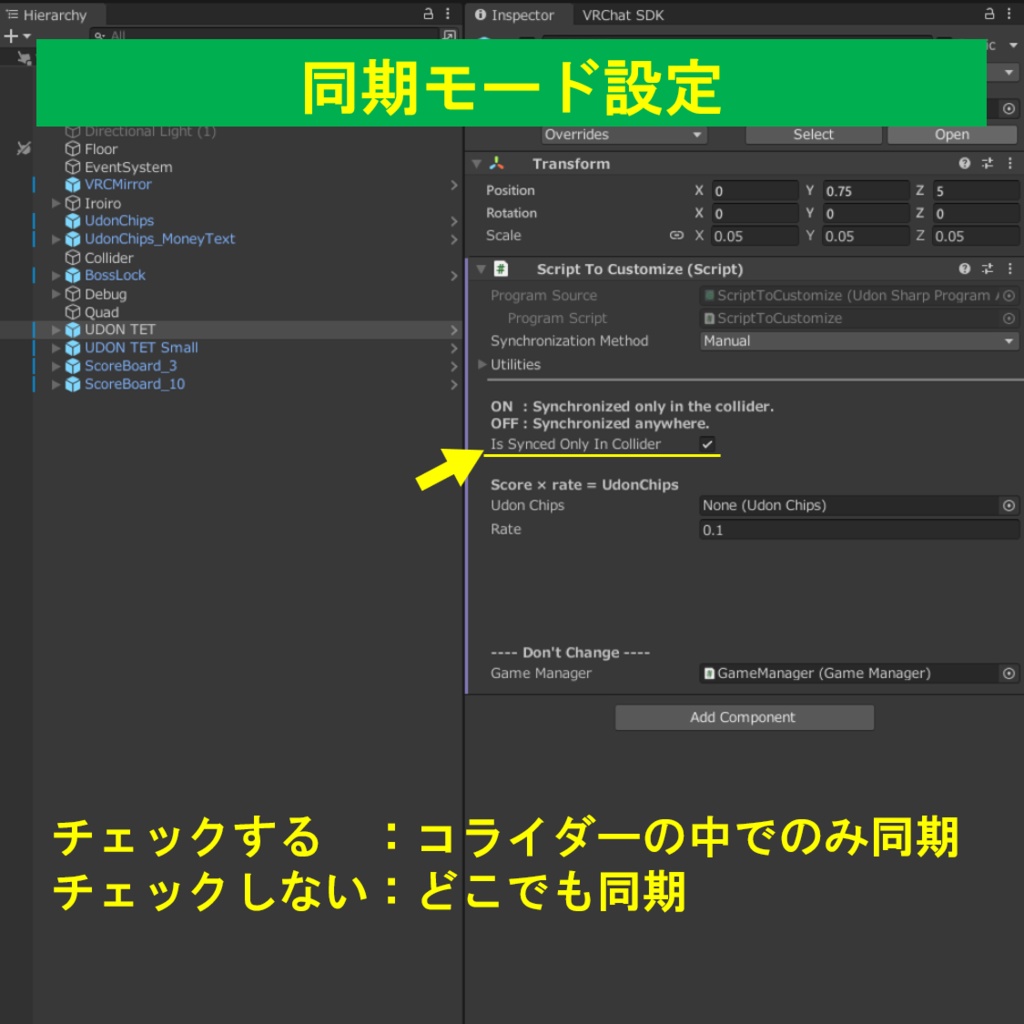Image resolution: width=1024 pixels, height=1024 pixels.
Task: Open Transform component help icon
Action: pyautogui.click(x=964, y=163)
